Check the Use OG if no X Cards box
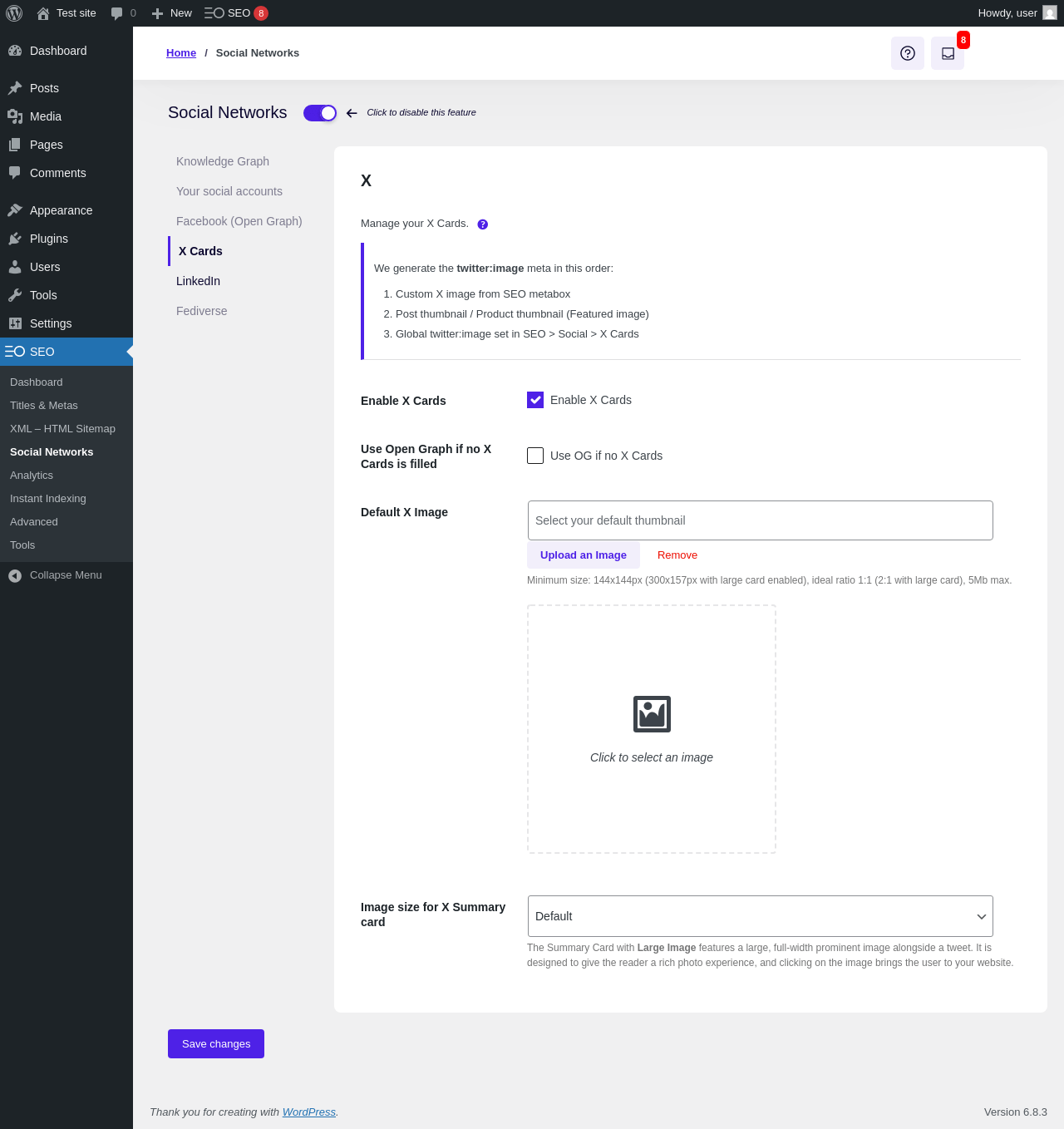The height and width of the screenshot is (1129, 1064). tap(535, 456)
